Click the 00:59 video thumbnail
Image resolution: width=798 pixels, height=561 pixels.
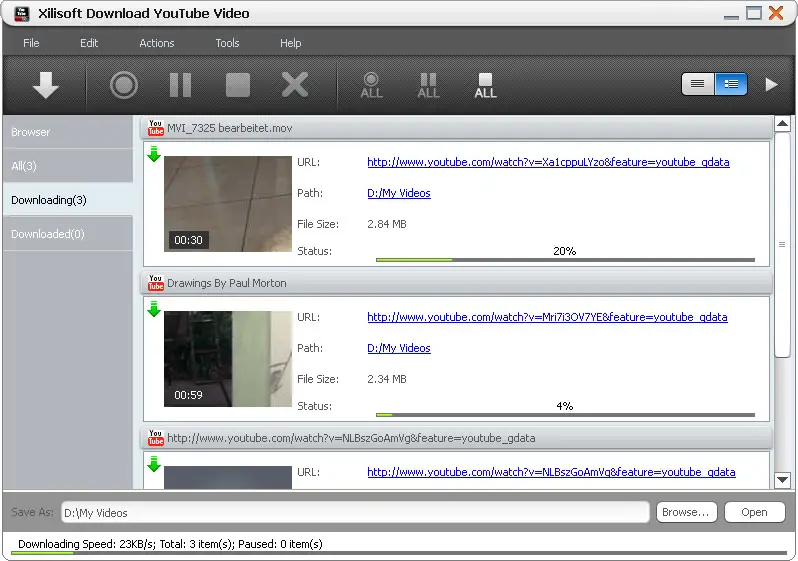pyautogui.click(x=228, y=359)
